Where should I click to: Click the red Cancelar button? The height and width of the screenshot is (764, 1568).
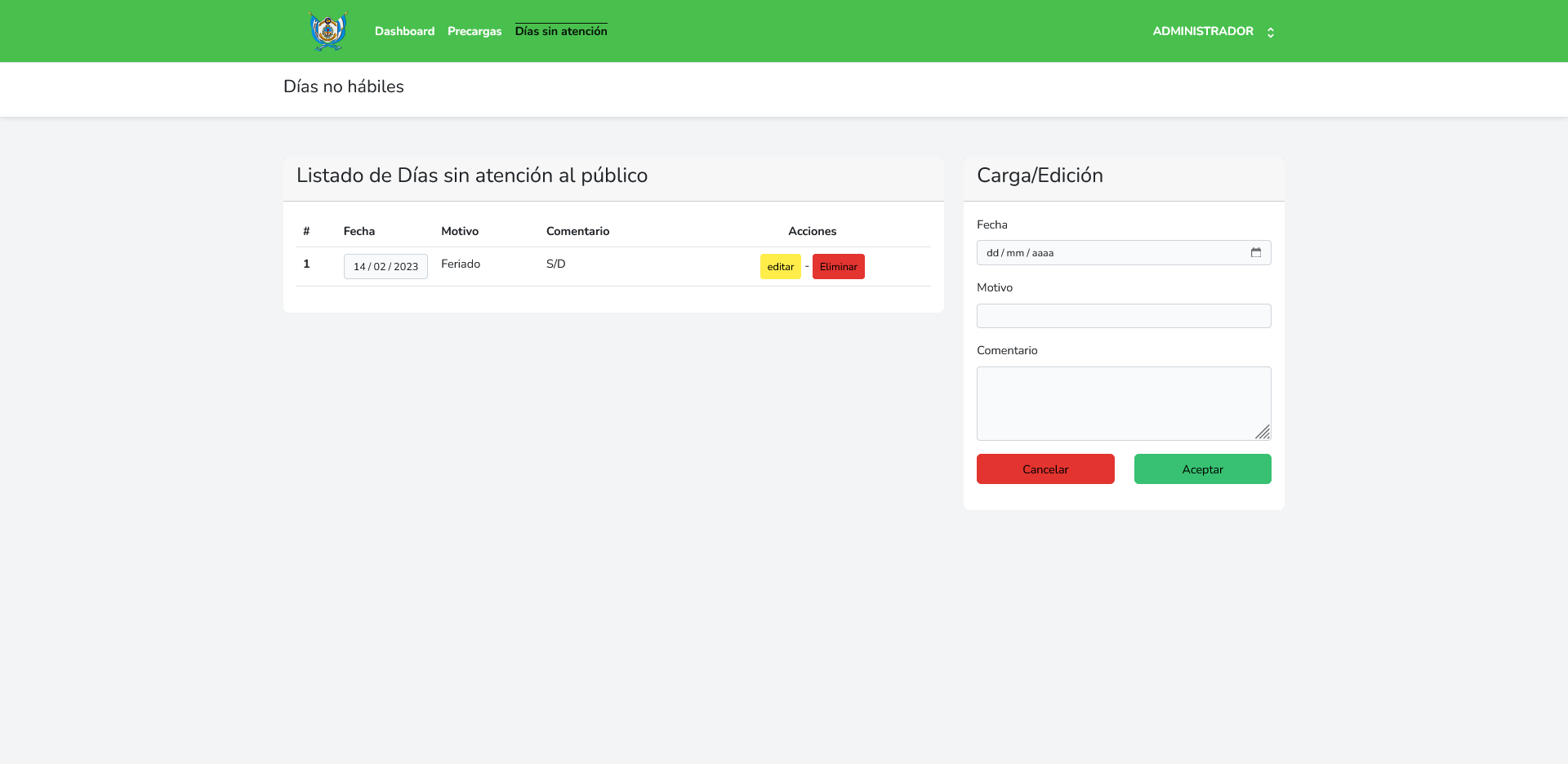1045,469
